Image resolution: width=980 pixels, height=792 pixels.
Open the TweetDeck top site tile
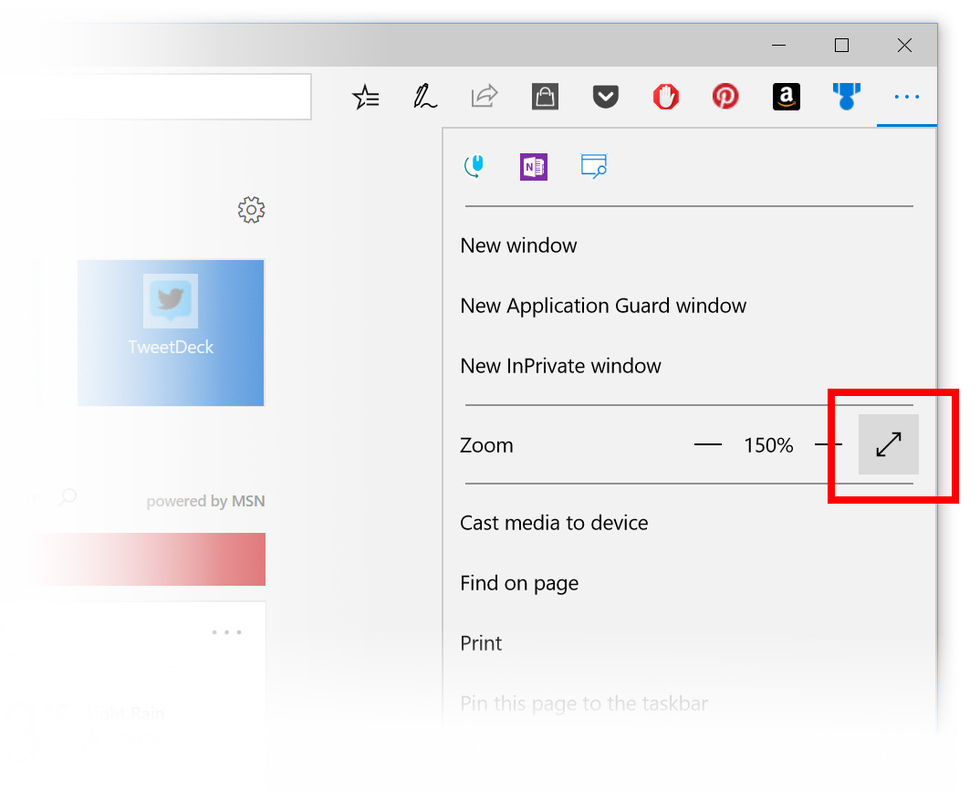[171, 332]
